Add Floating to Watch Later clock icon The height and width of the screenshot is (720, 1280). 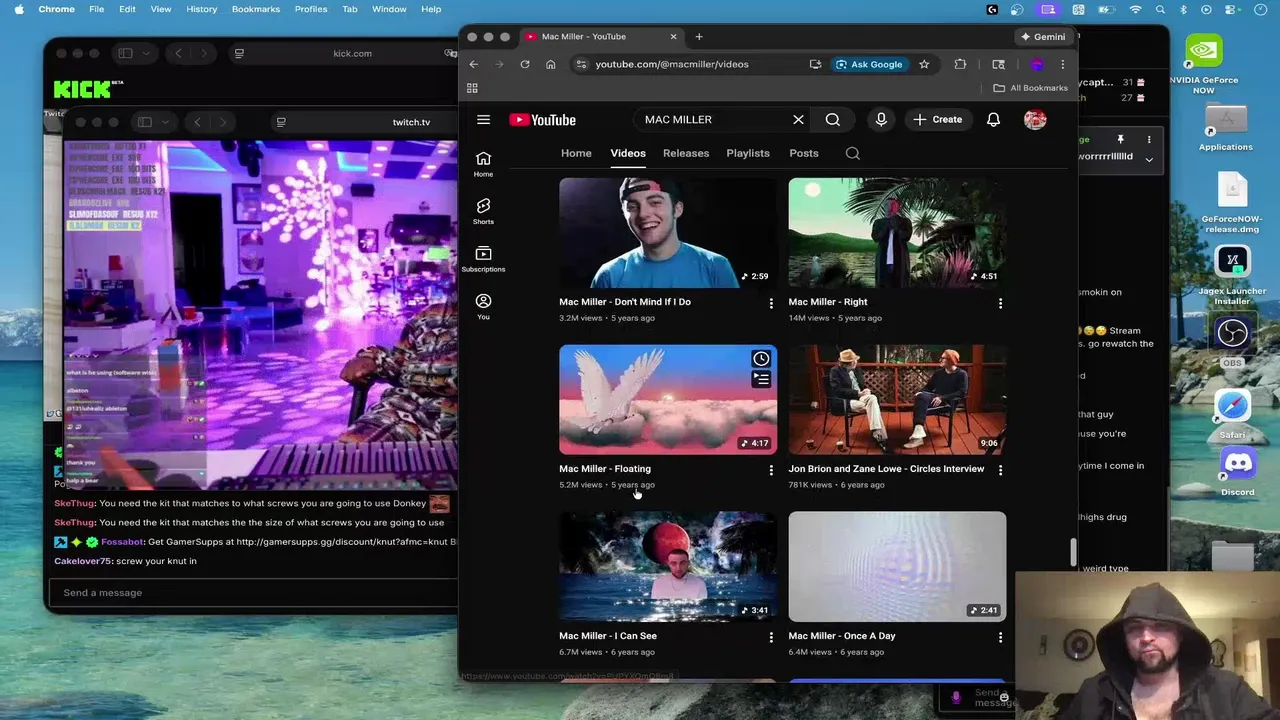coord(761,359)
